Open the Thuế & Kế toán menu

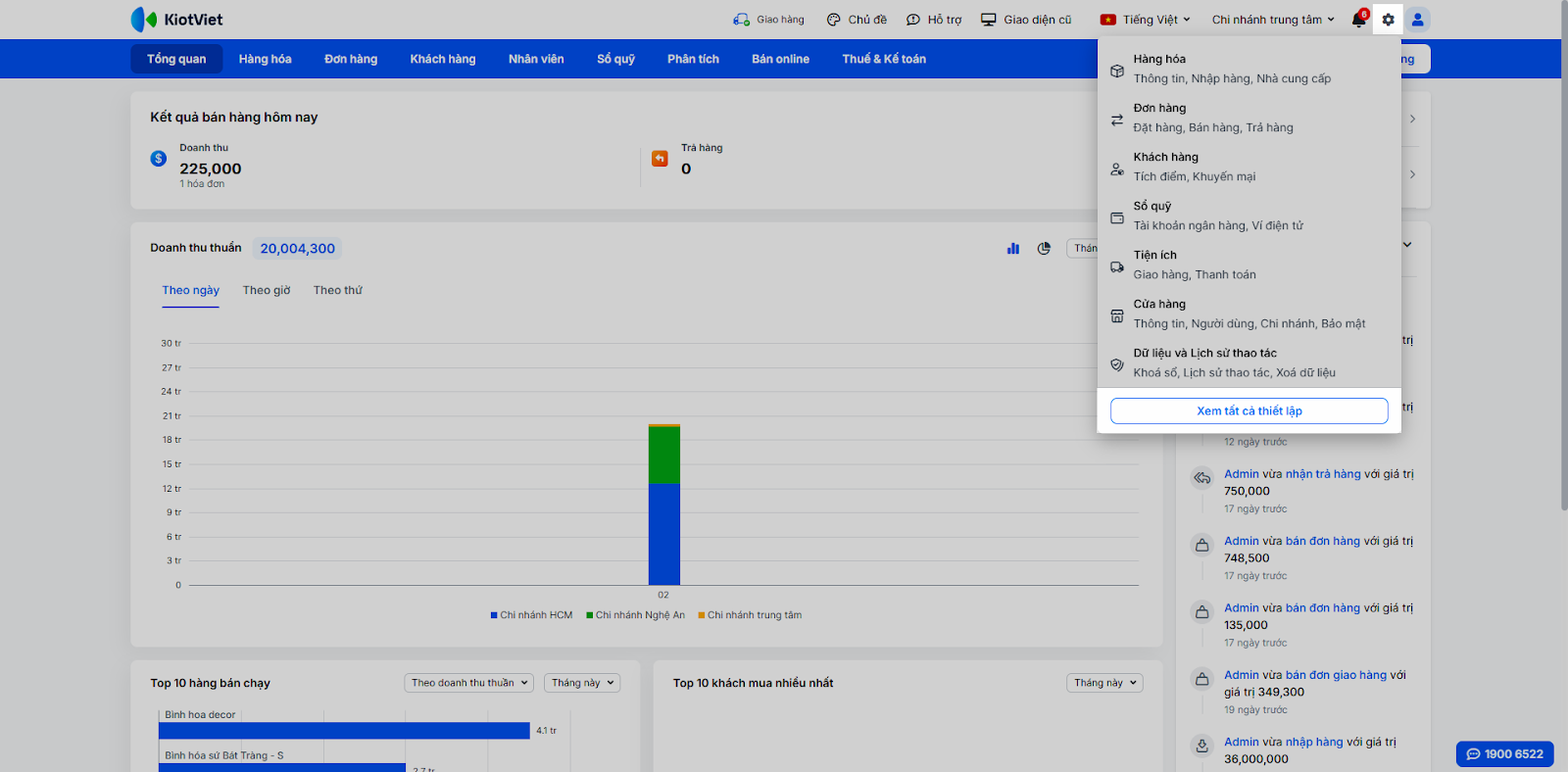884,59
